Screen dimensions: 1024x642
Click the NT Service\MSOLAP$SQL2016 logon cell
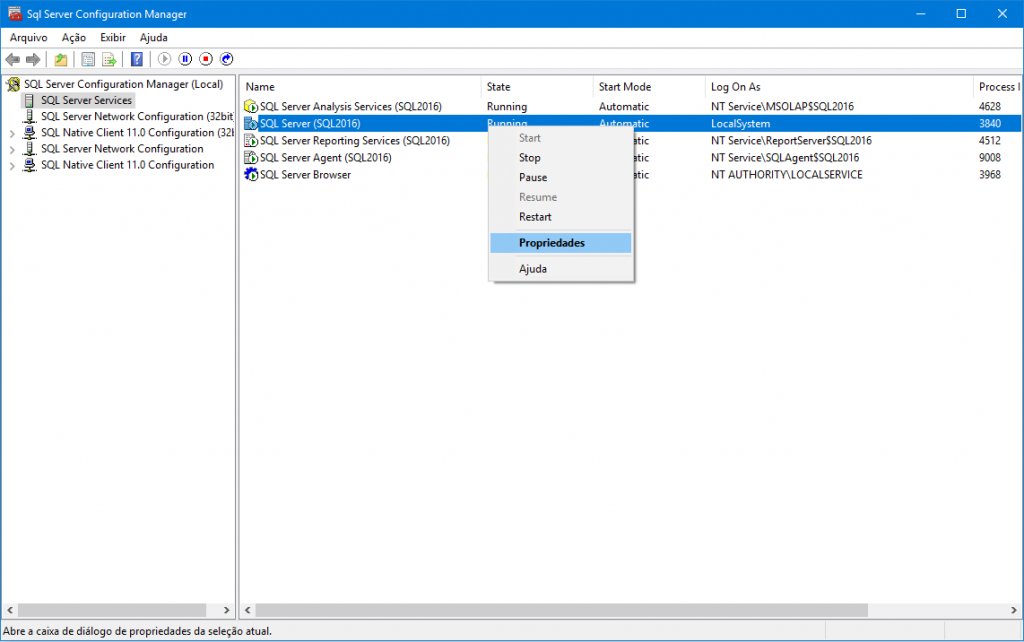(x=782, y=106)
